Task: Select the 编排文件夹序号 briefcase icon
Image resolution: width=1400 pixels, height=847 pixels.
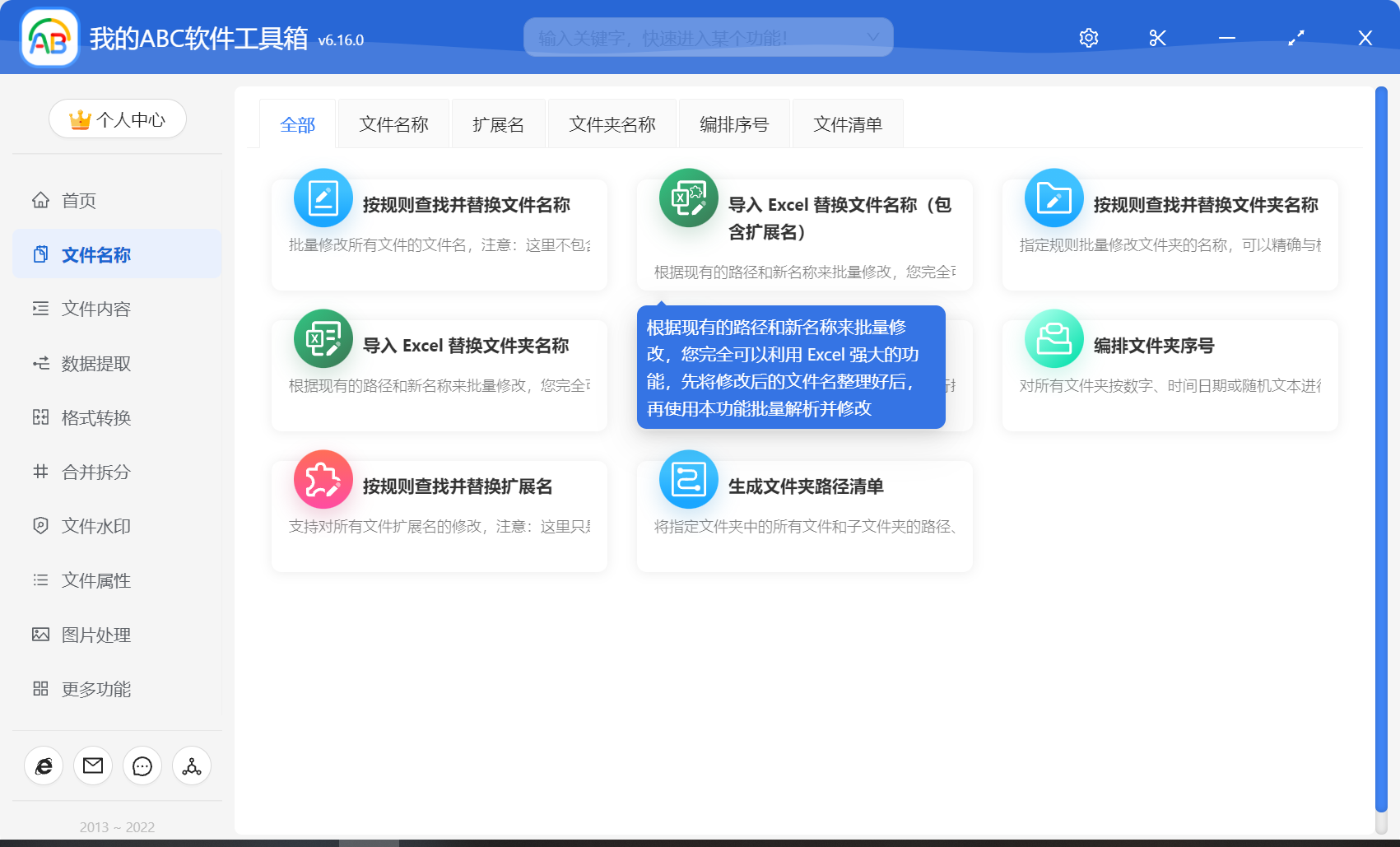Action: (1053, 338)
